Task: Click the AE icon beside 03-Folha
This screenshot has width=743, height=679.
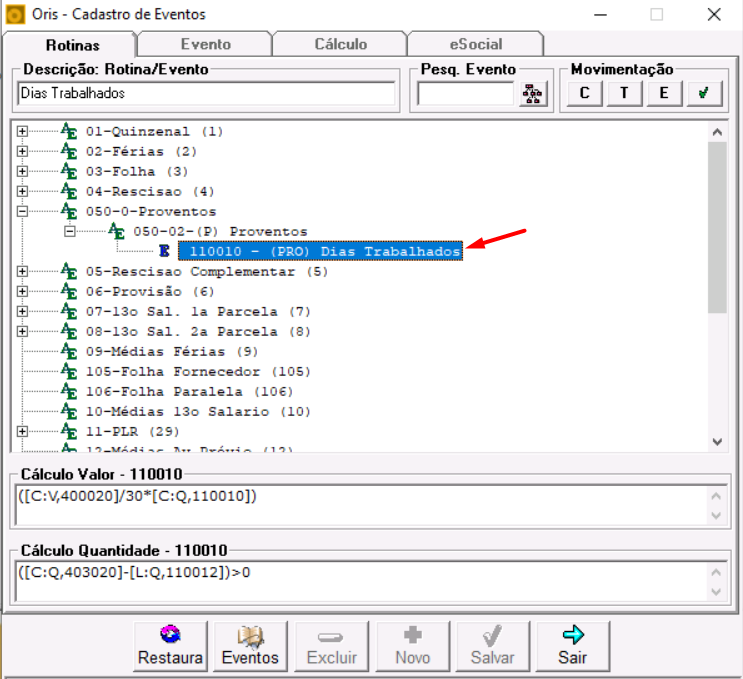Action: click(x=69, y=171)
